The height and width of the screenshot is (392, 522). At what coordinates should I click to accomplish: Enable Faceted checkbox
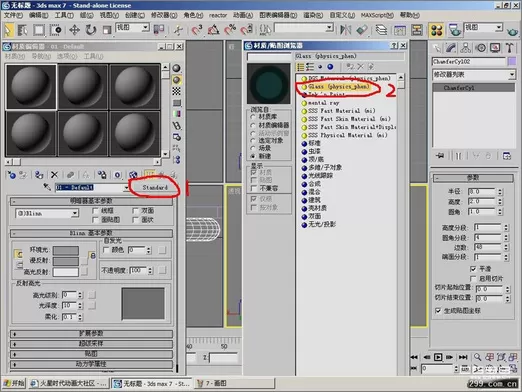tap(135, 220)
